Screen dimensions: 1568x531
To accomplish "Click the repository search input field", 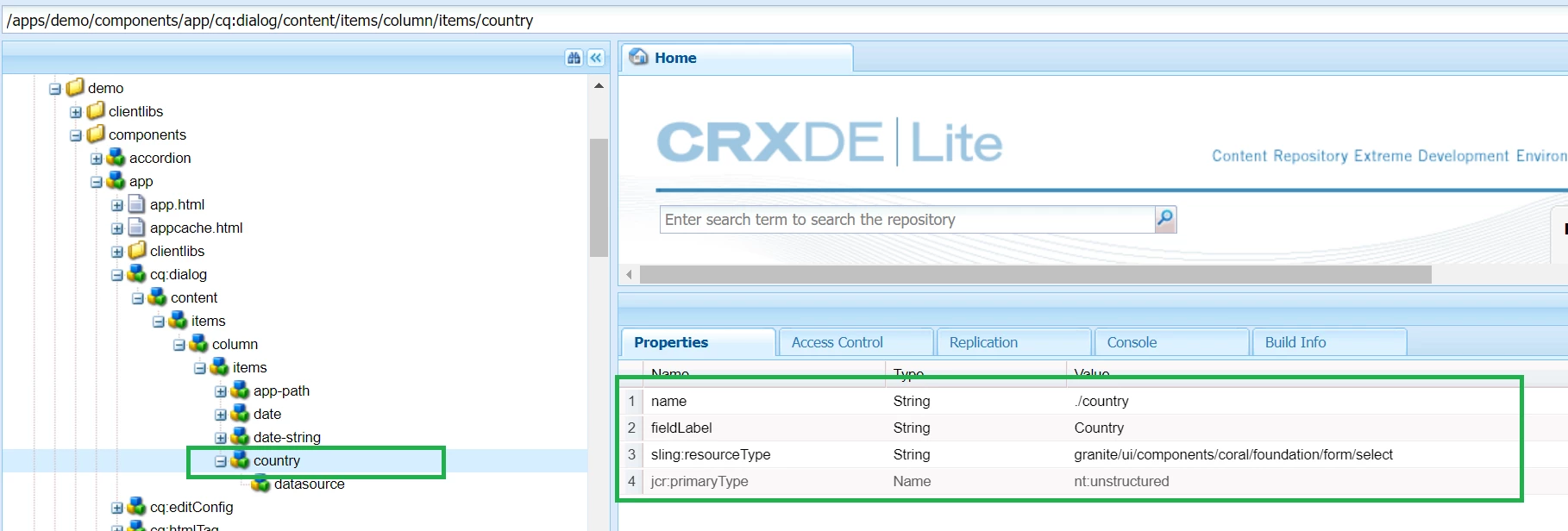I will point(907,219).
